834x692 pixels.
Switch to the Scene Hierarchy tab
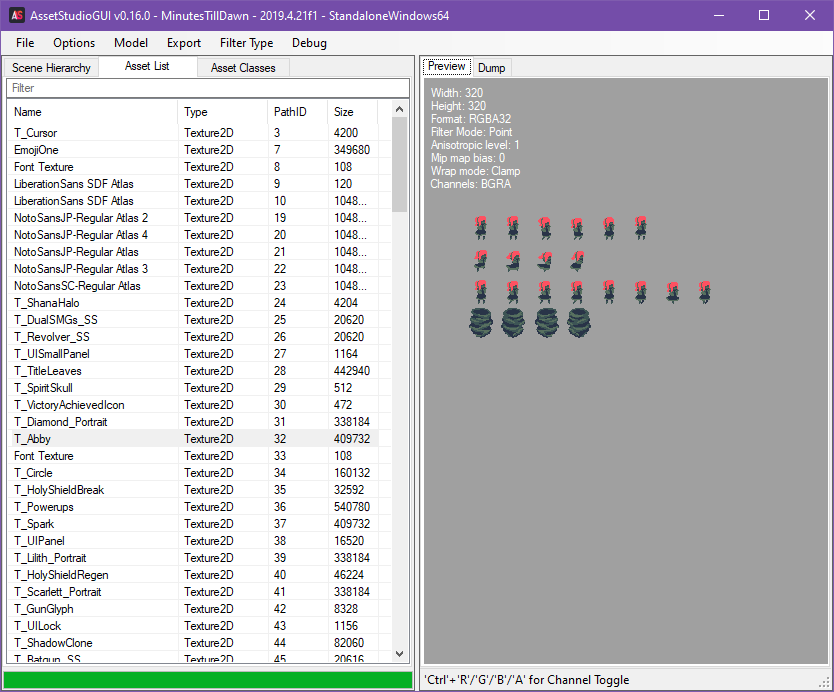[x=51, y=68]
